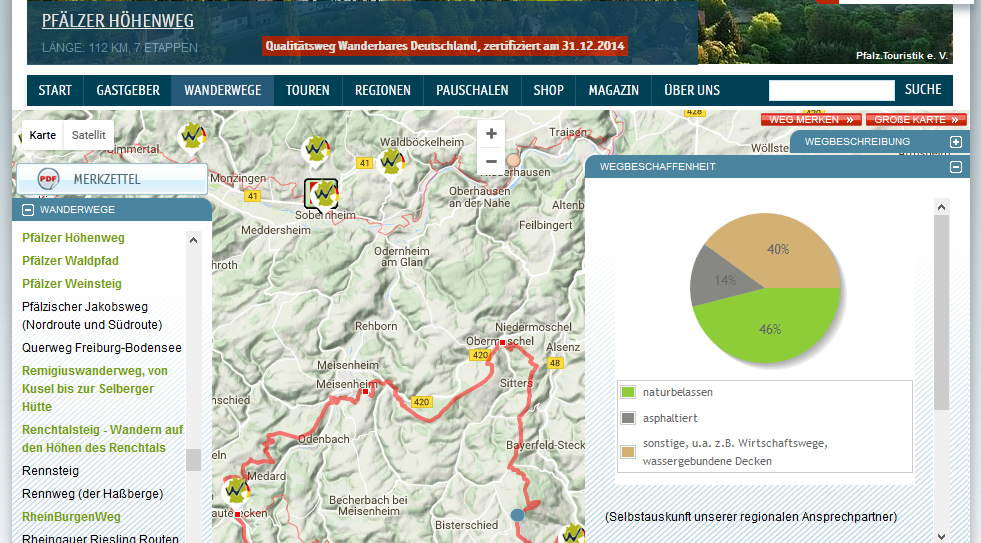Click green naturbelassen legend swatch
This screenshot has width=981, height=543.
point(628,393)
